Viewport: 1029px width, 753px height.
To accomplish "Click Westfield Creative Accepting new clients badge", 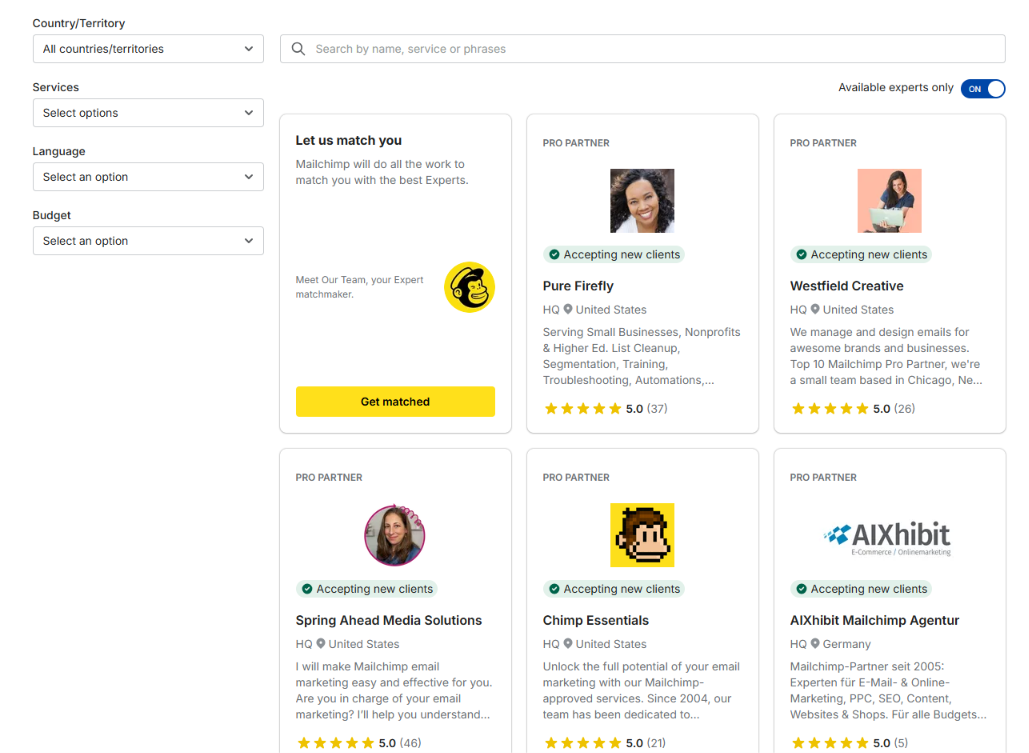I will [x=861, y=255].
